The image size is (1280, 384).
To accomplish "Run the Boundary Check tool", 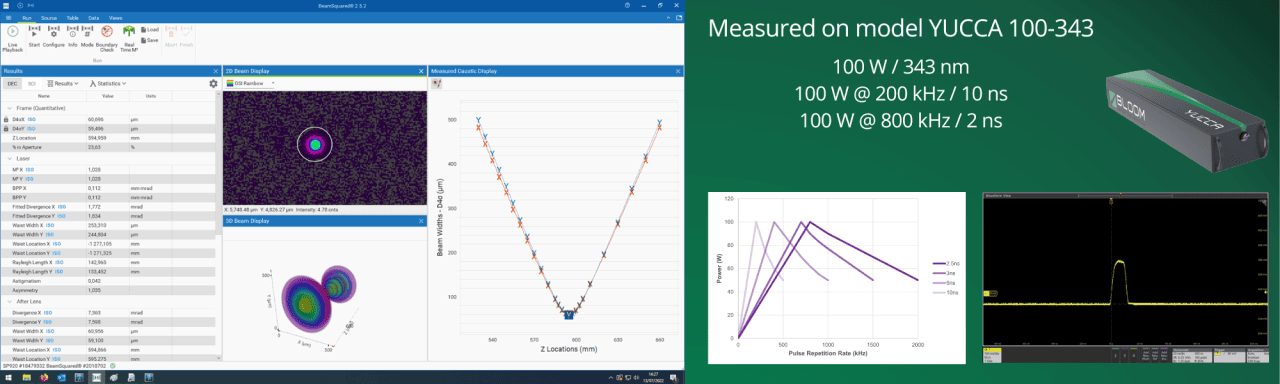I will coord(107,38).
